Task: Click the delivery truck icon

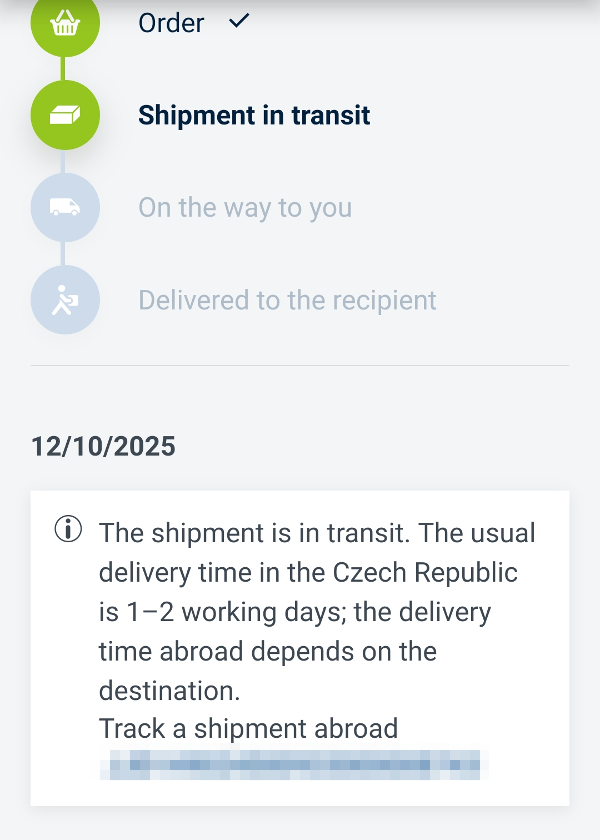Action: tap(65, 207)
